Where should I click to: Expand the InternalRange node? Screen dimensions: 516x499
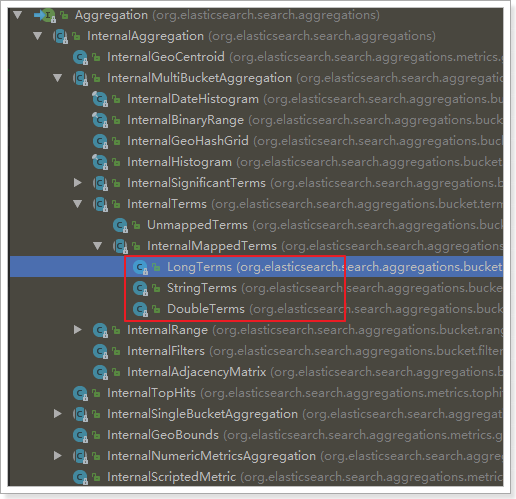click(x=78, y=330)
